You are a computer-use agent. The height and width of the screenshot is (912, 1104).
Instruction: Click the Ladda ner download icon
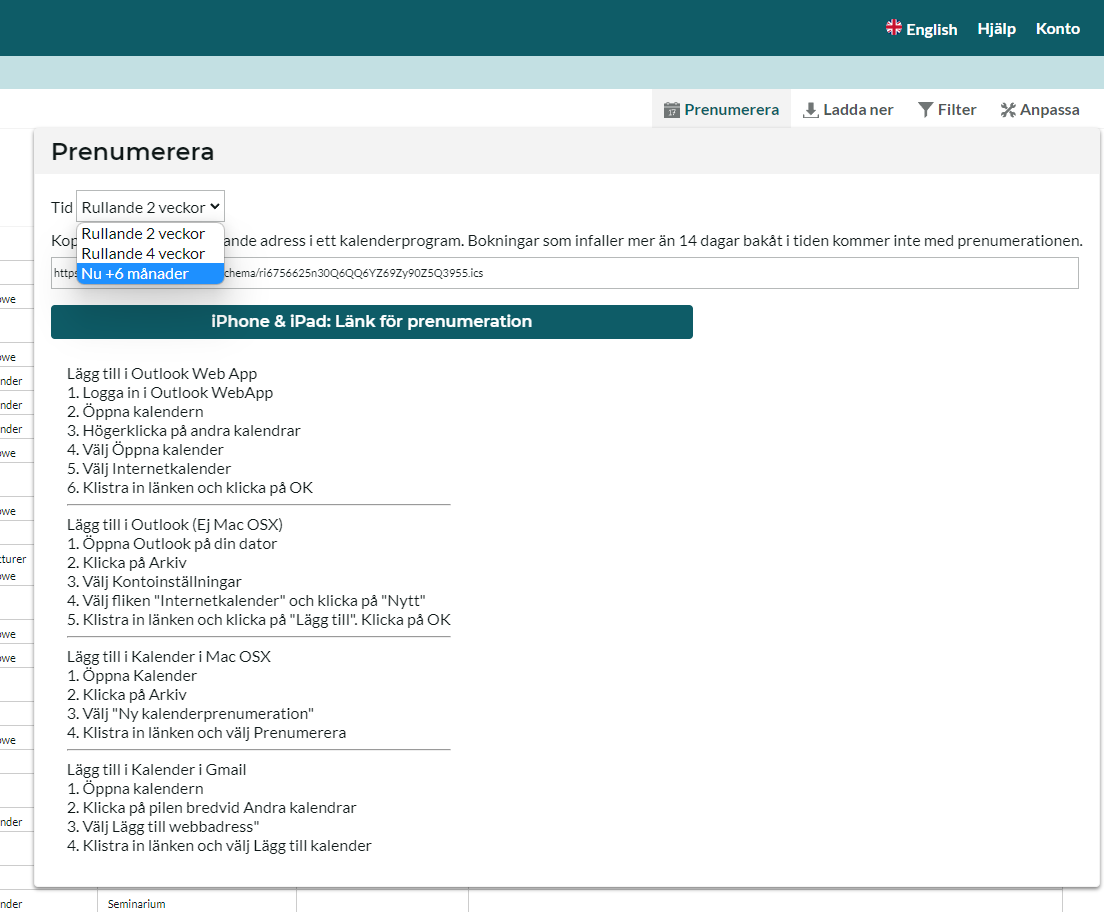810,110
